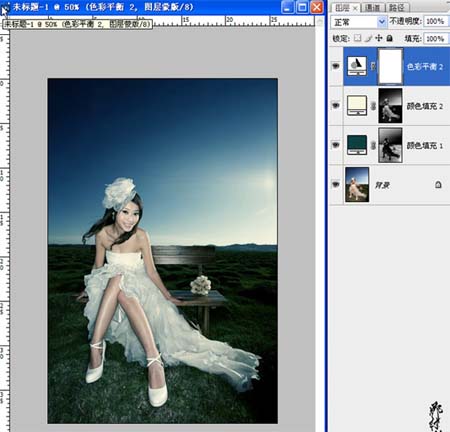
Task: Click lock image pixels brush icon
Action: pos(368,38)
